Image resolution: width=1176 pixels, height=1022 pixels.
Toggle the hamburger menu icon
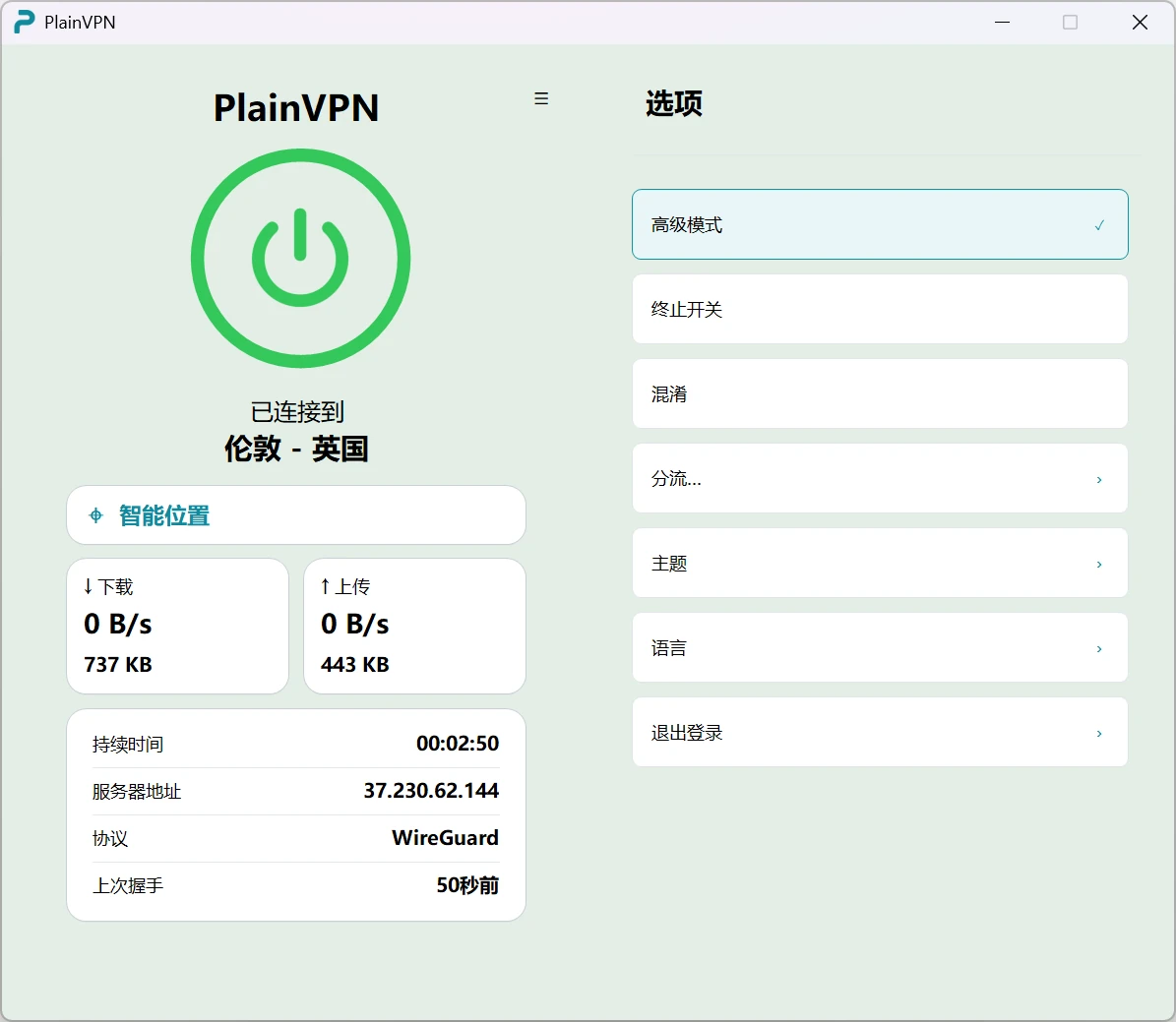tap(540, 99)
